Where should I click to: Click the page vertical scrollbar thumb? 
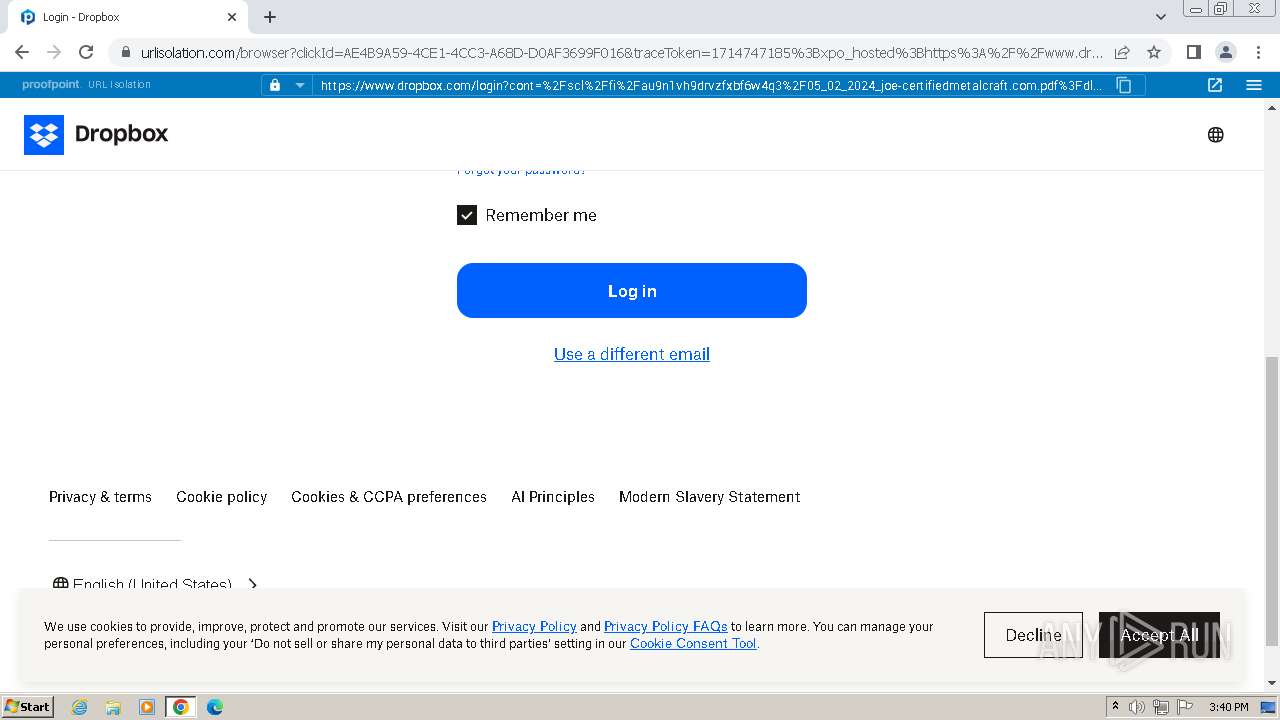coord(1272,500)
